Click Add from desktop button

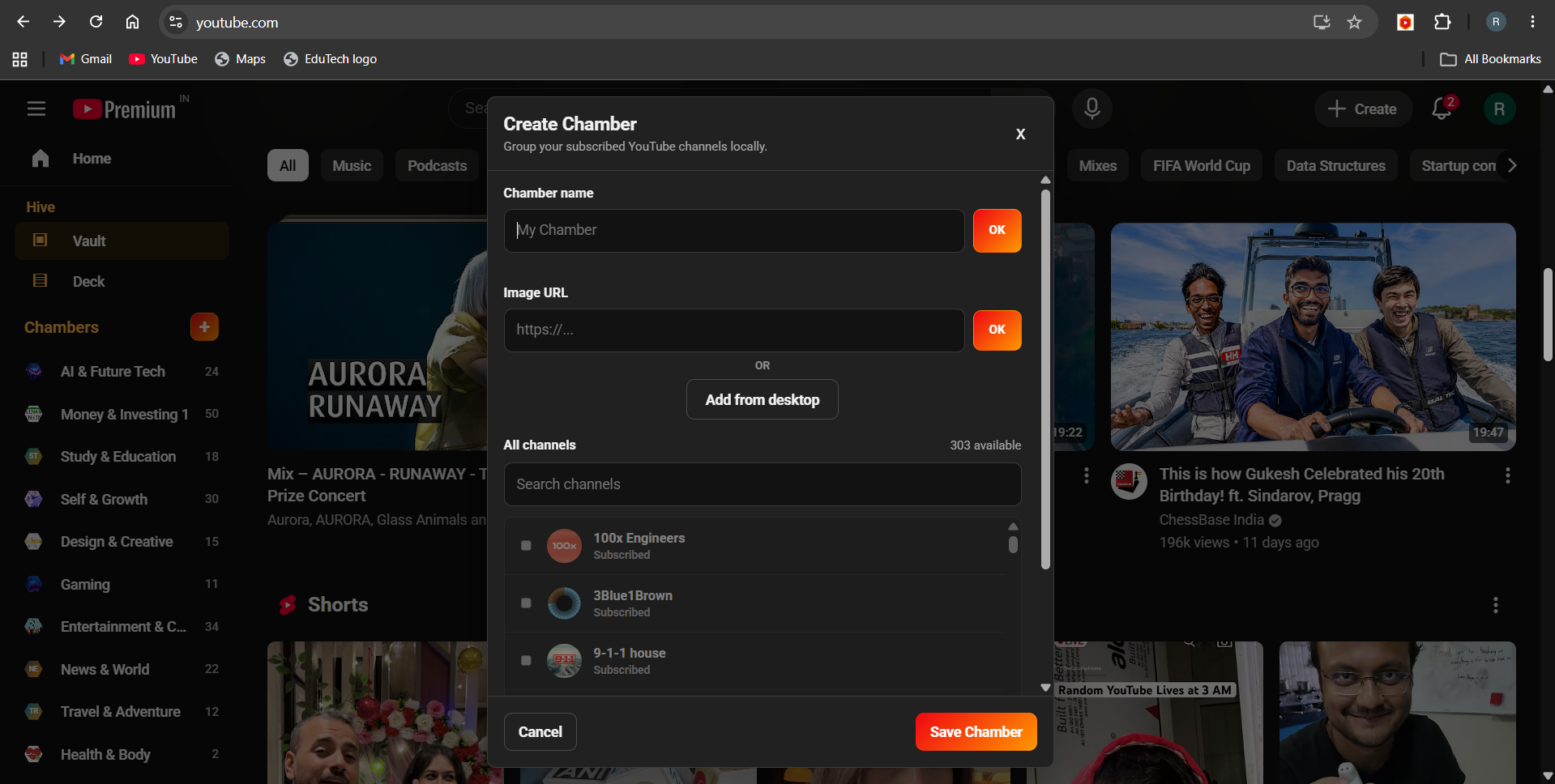pos(762,399)
